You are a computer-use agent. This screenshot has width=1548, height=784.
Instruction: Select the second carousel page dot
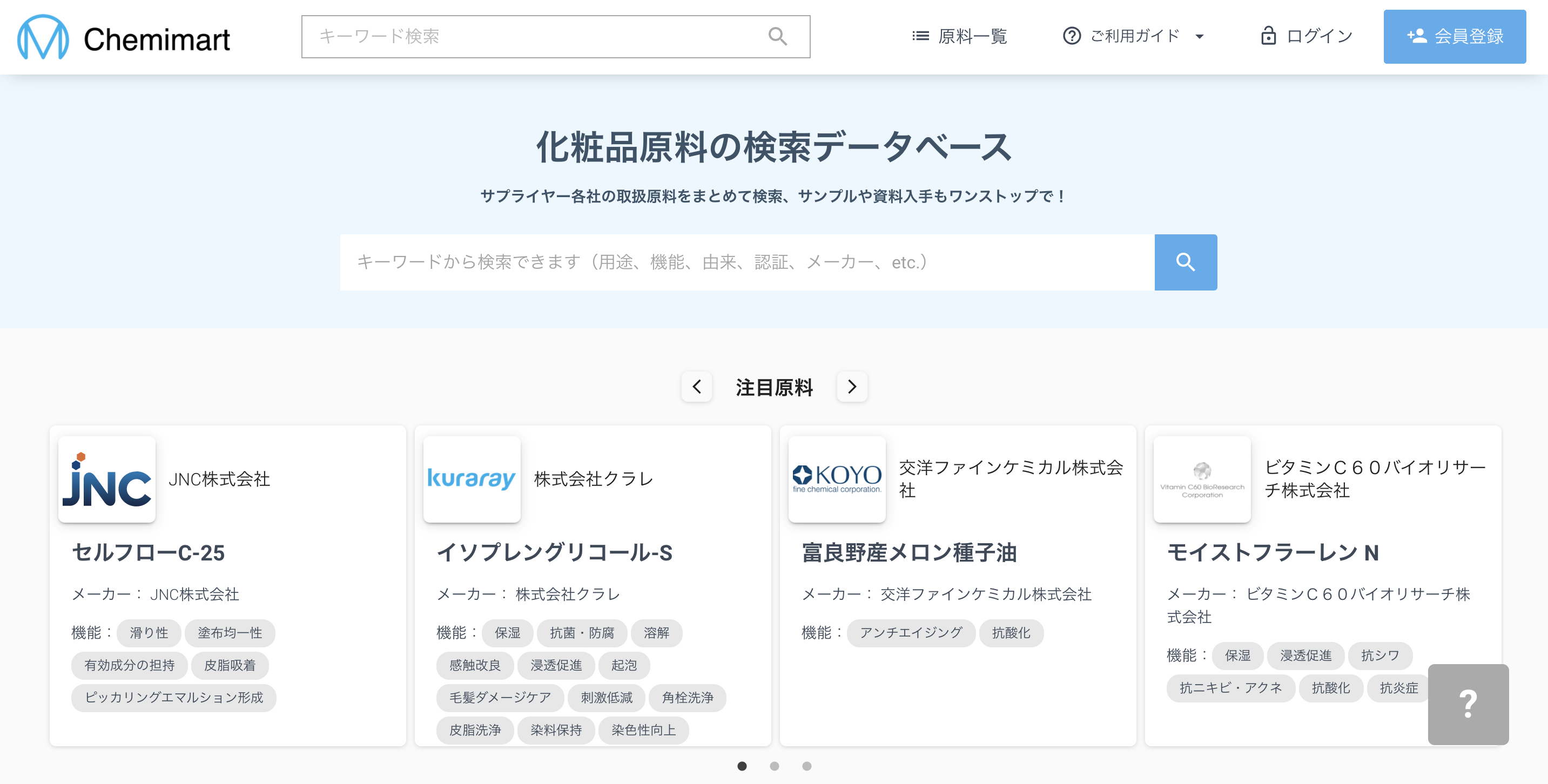click(x=775, y=766)
